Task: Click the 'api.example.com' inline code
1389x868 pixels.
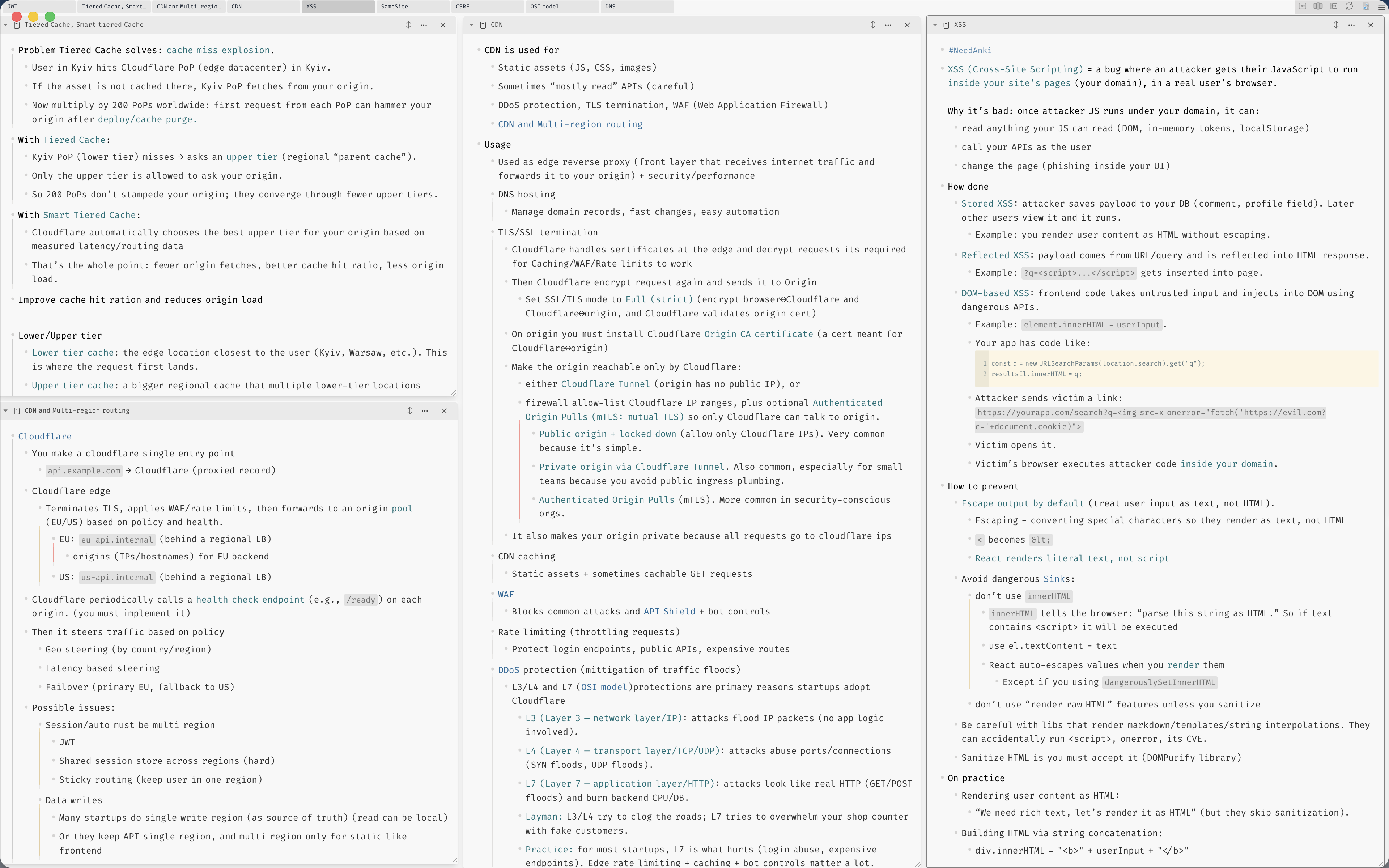Action: pyautogui.click(x=84, y=471)
